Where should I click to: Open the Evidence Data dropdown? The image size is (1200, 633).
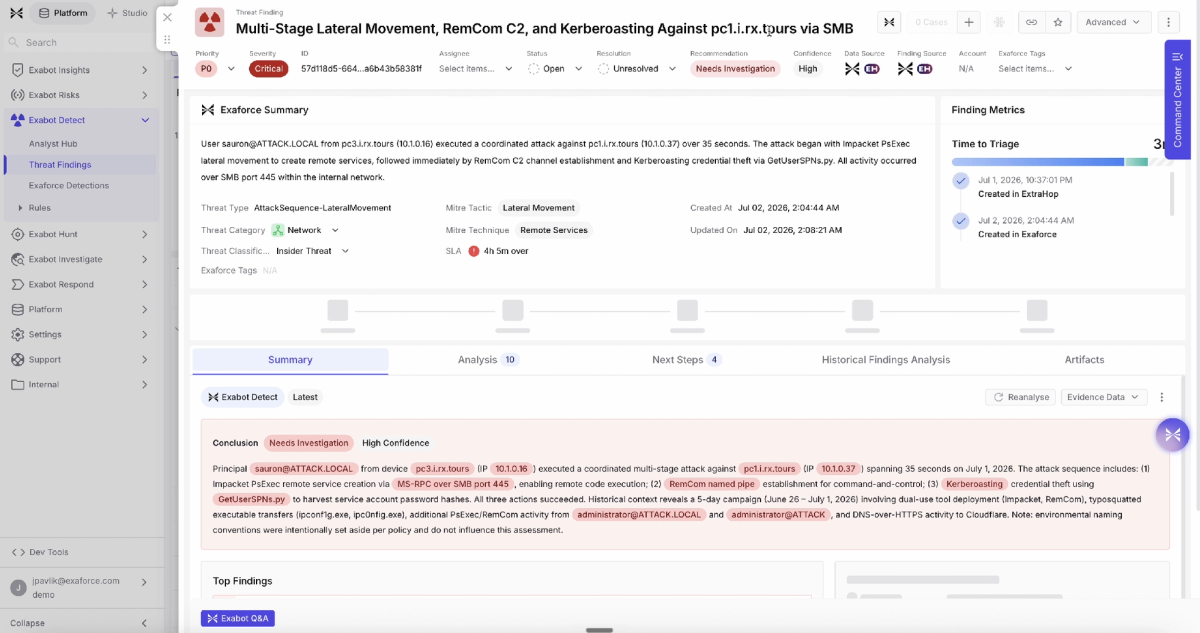coord(1102,397)
